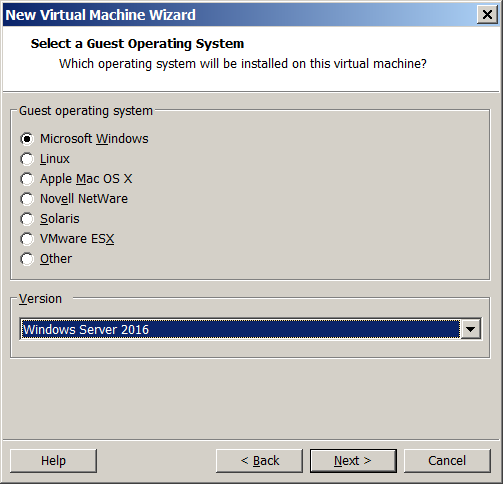Cancel the New Virtual Machine Wizard
Viewport: 503px width, 484px height.
pos(447,461)
